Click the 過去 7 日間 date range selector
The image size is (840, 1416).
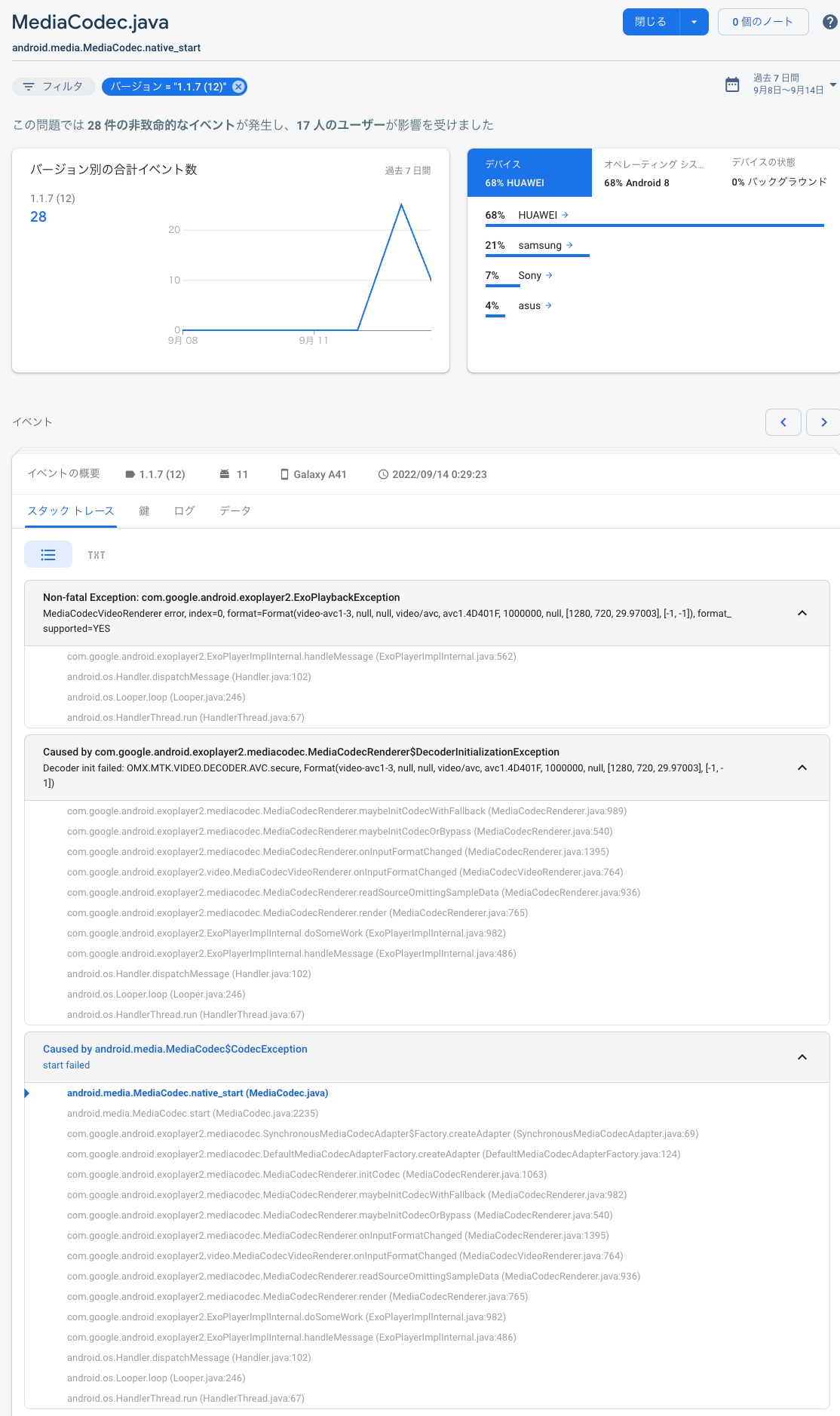(x=777, y=81)
